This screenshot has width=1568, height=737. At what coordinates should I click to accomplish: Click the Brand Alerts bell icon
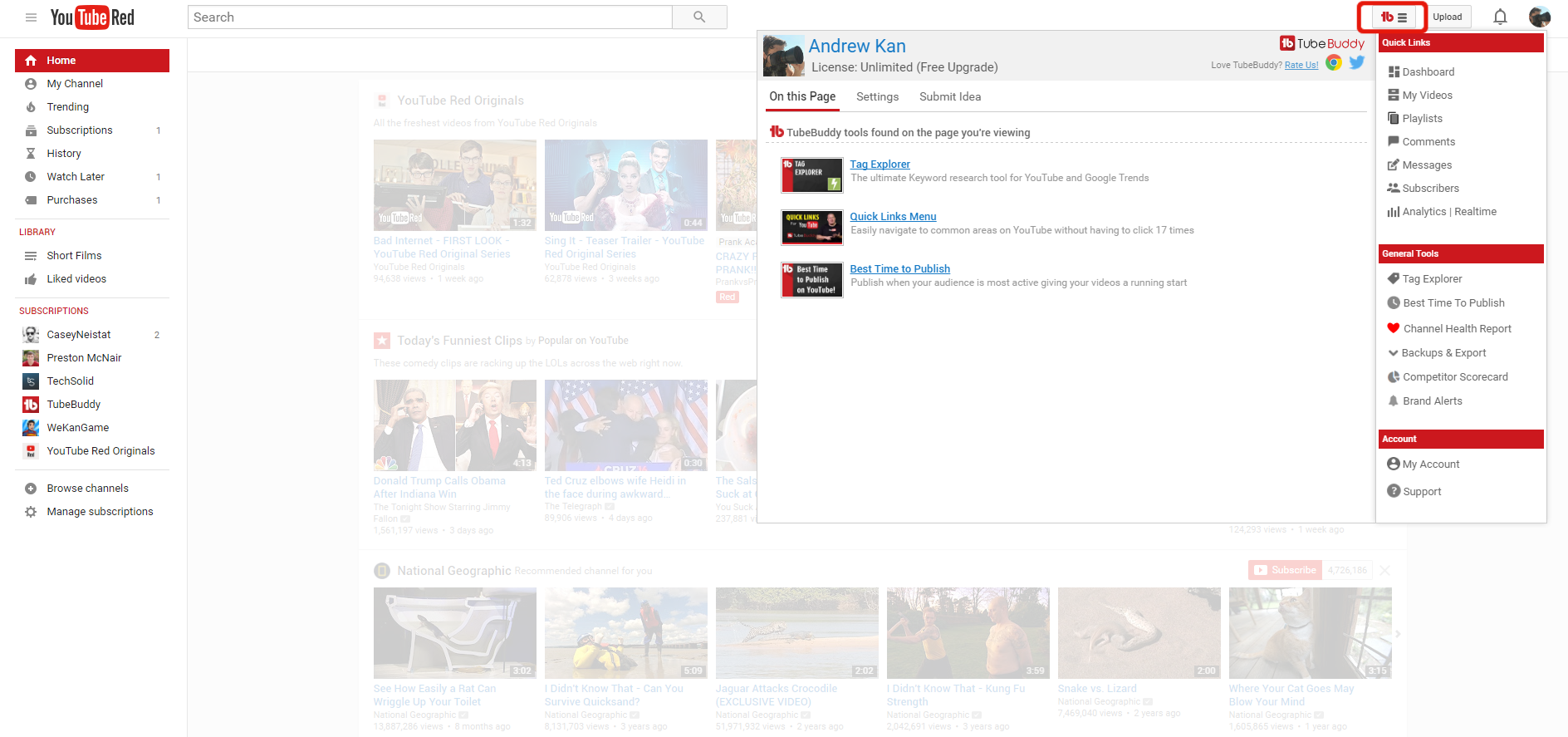(x=1394, y=401)
